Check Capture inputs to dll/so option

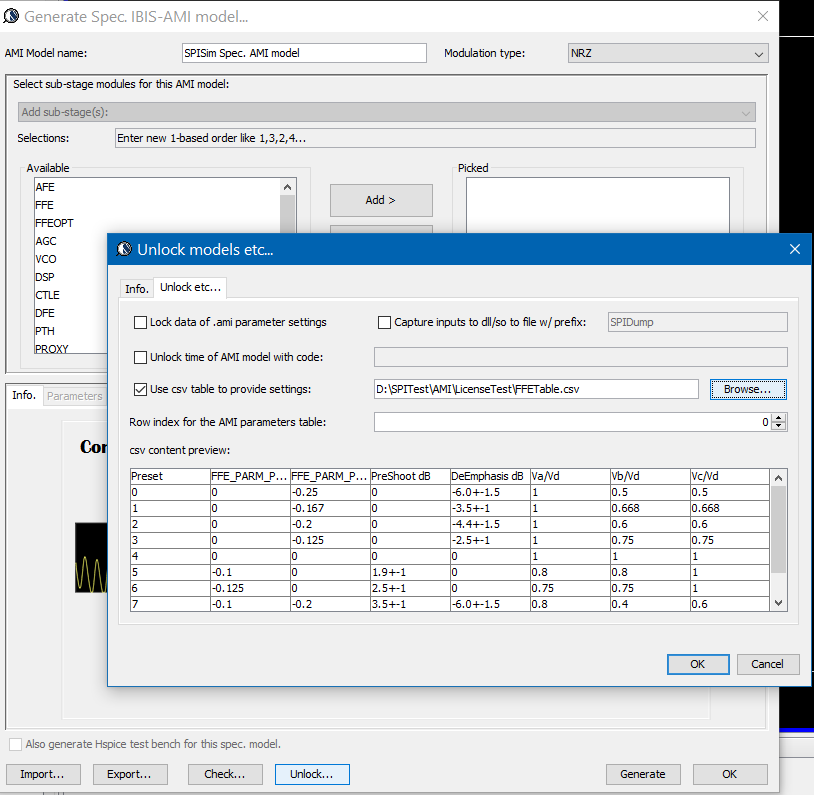(x=385, y=322)
